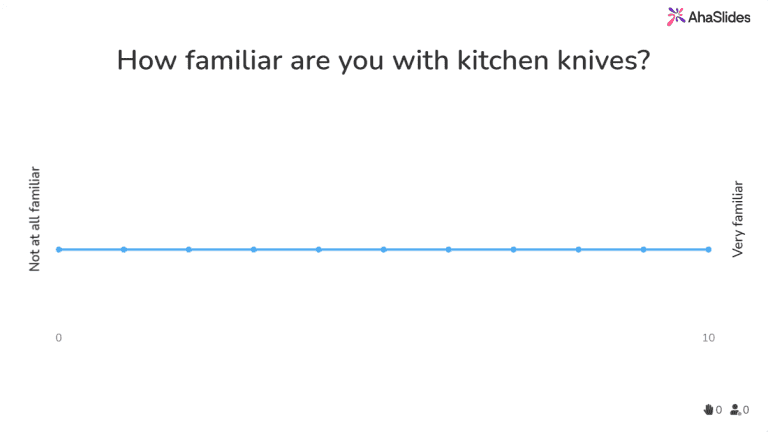Viewport: 768px width, 432px height.
Task: Click the '10' maximum axis label
Action: click(708, 338)
